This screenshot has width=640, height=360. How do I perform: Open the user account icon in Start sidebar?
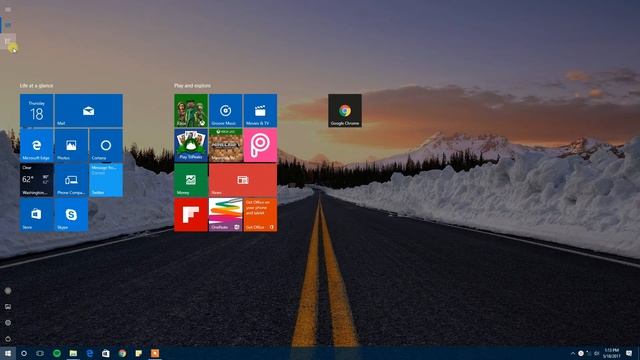tap(8, 291)
